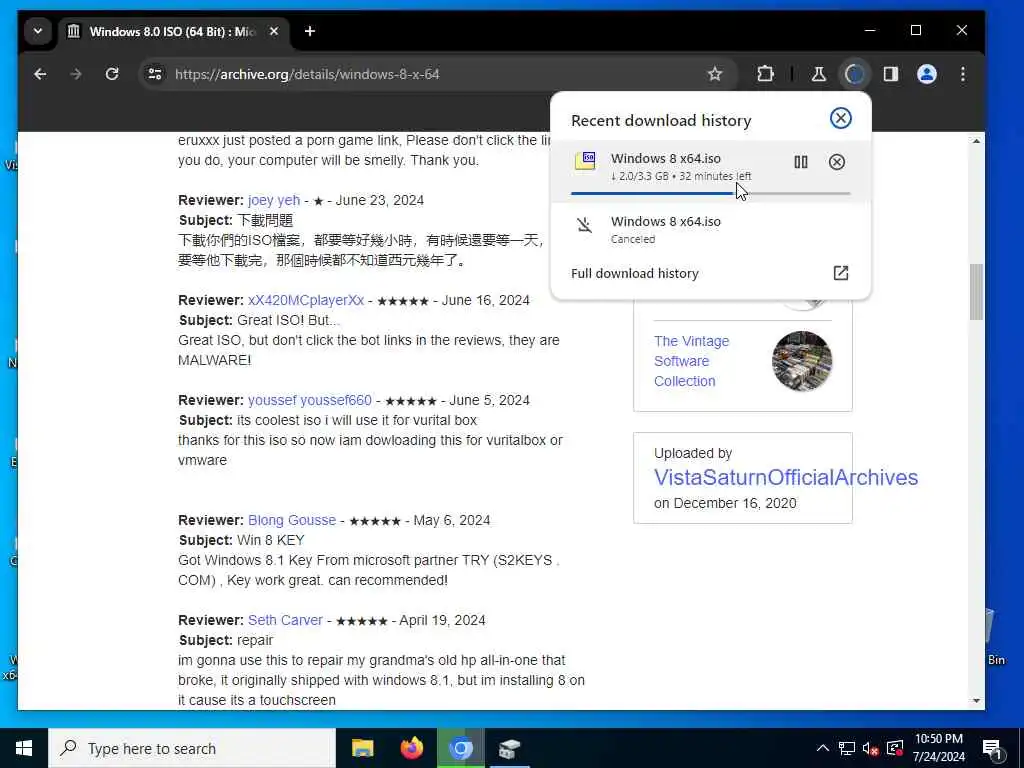
Task: Open VistaSaturnOfficialArchives uploader page
Action: point(786,477)
